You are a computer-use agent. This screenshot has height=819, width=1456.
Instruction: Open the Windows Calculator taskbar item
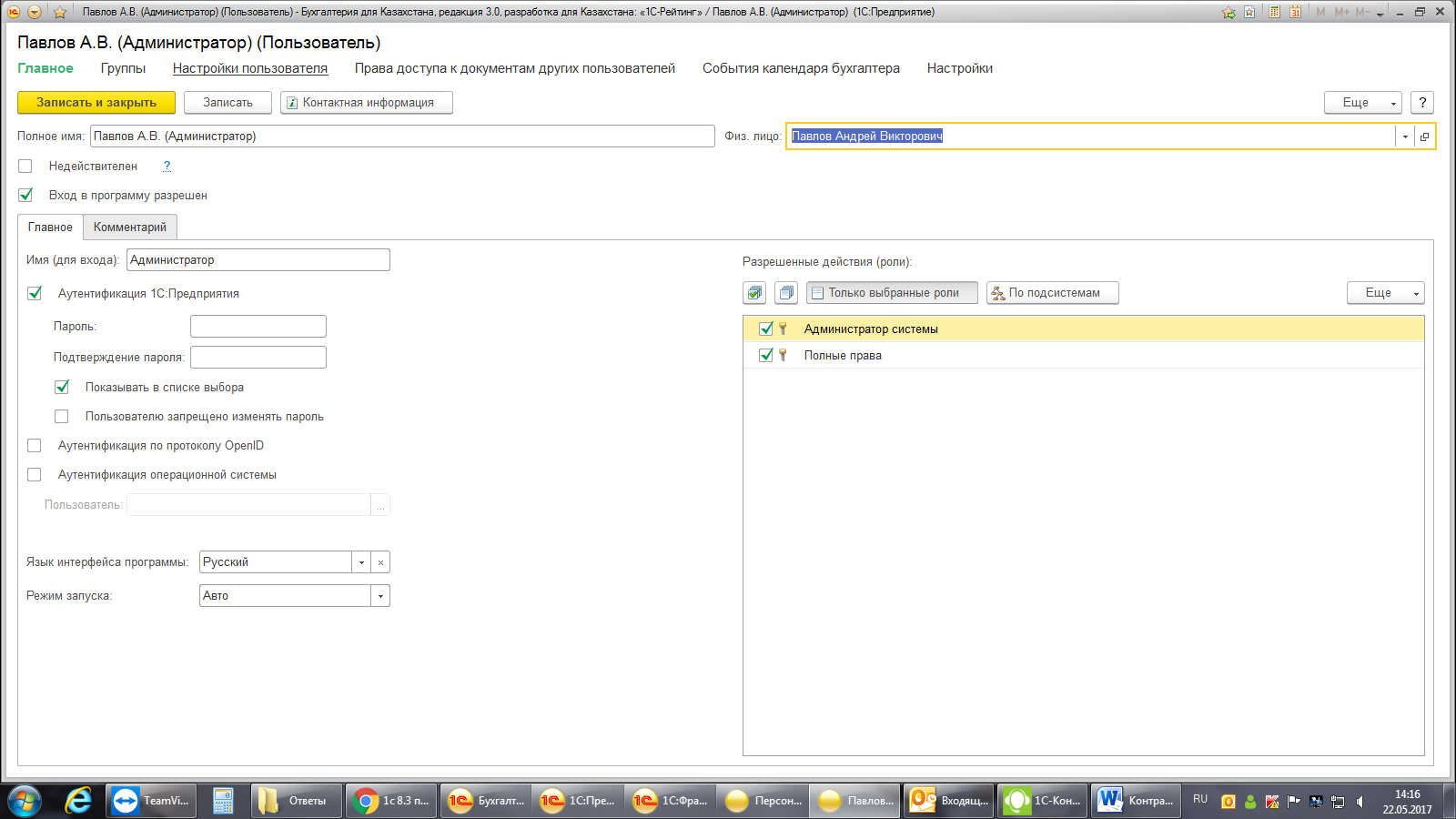coord(223,801)
